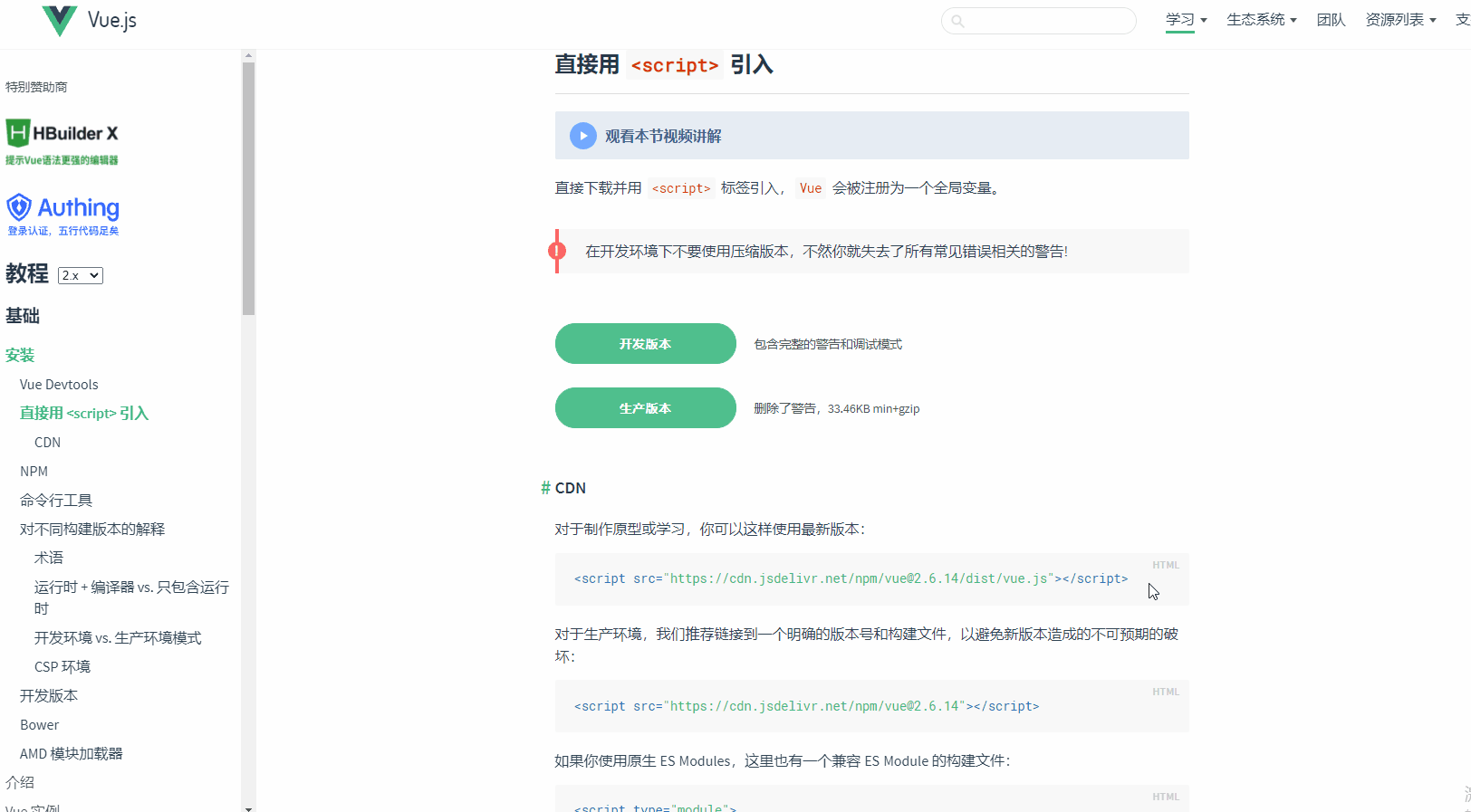Open the 2.x version selector

pos(81,275)
